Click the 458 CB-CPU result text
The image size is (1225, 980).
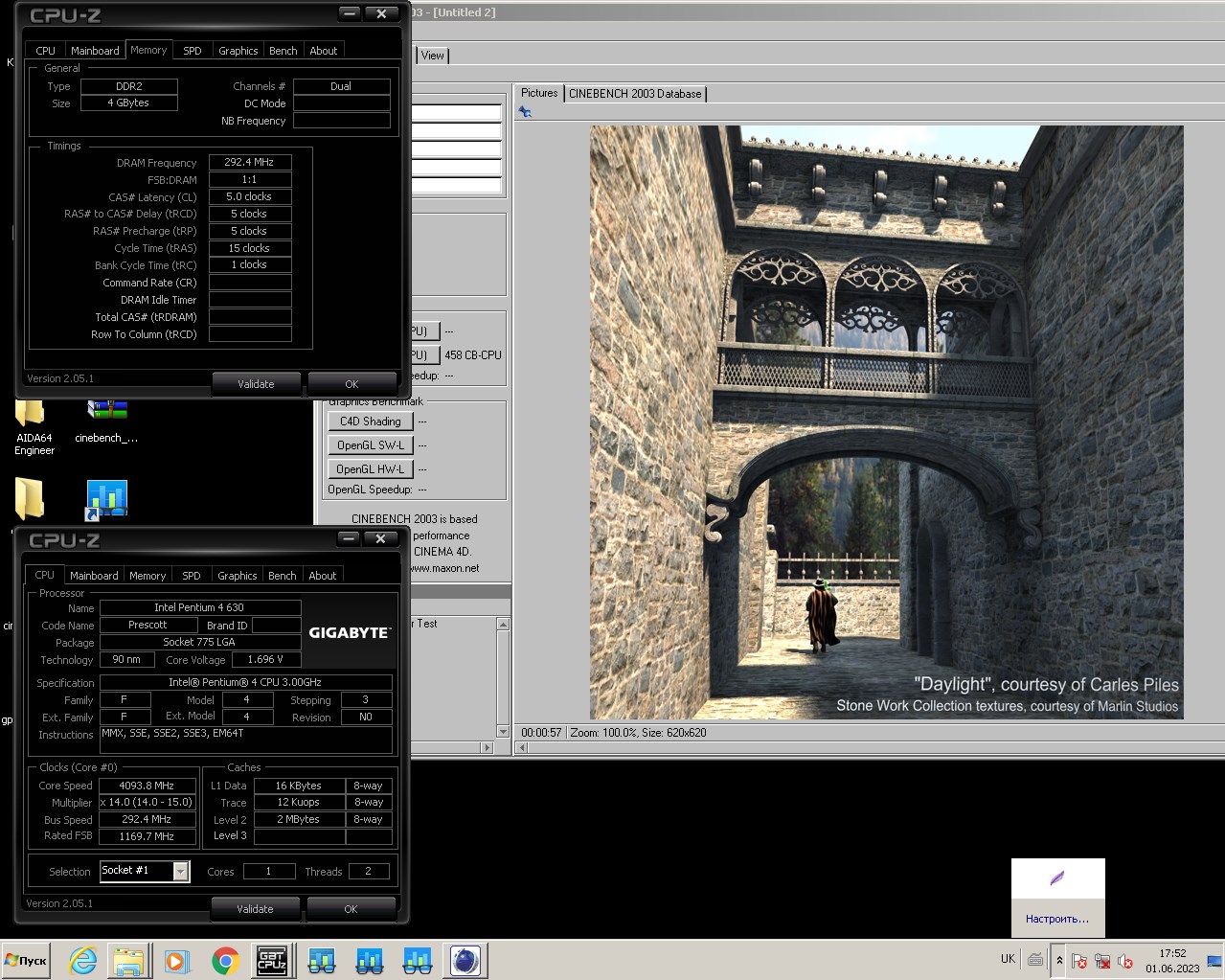[x=473, y=354]
